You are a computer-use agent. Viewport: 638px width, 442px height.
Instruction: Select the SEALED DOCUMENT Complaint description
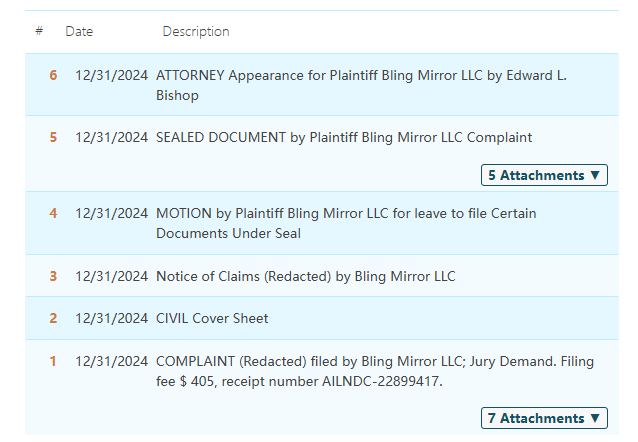click(x=344, y=137)
